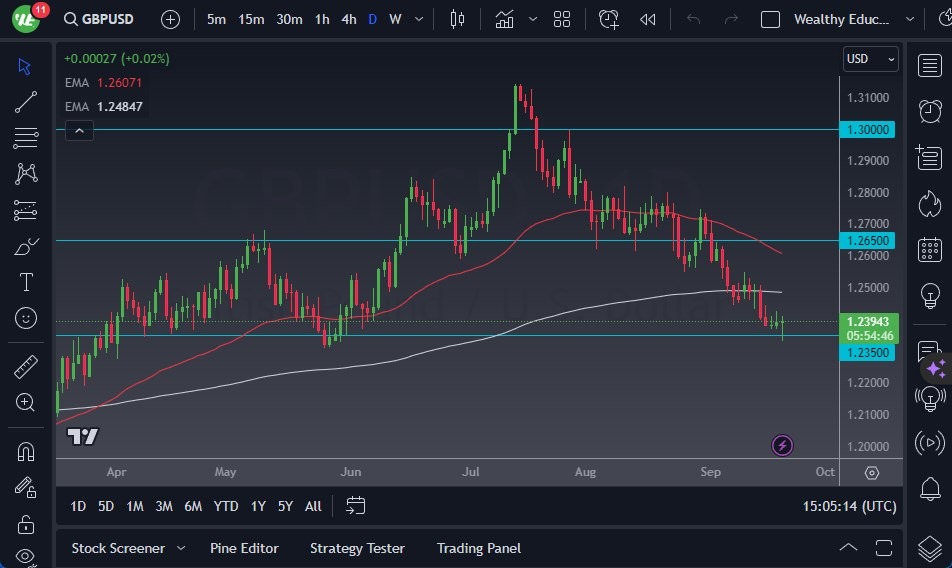Open the USD currency dropdown

870,59
